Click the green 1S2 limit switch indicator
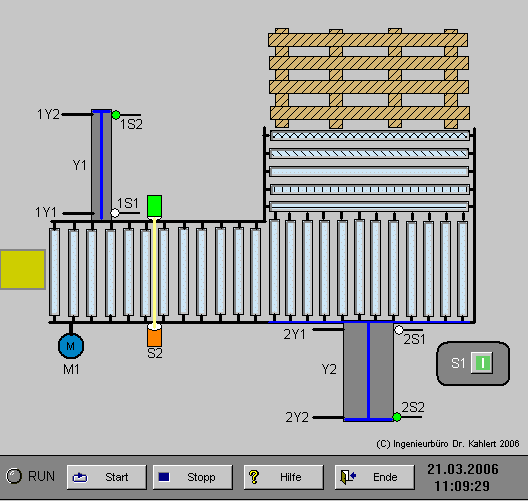The width and height of the screenshot is (528, 501). coord(116,115)
